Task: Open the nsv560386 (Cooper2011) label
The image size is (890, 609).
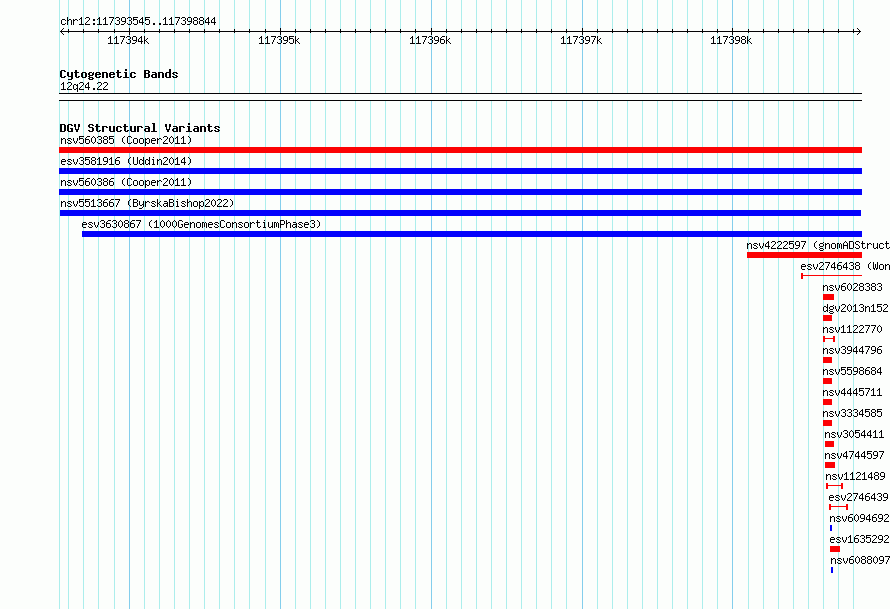Action: pyautogui.click(x=126, y=182)
